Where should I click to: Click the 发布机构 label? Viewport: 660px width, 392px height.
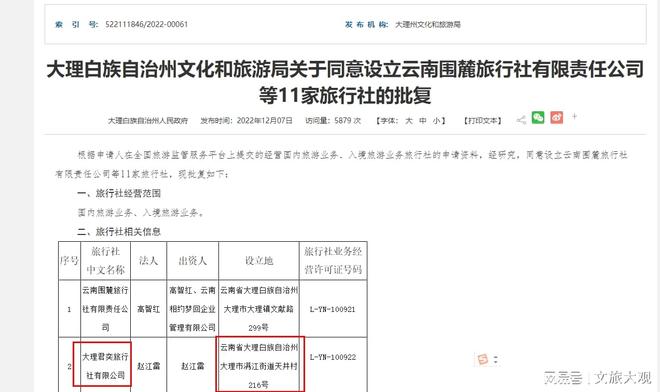tap(367, 25)
